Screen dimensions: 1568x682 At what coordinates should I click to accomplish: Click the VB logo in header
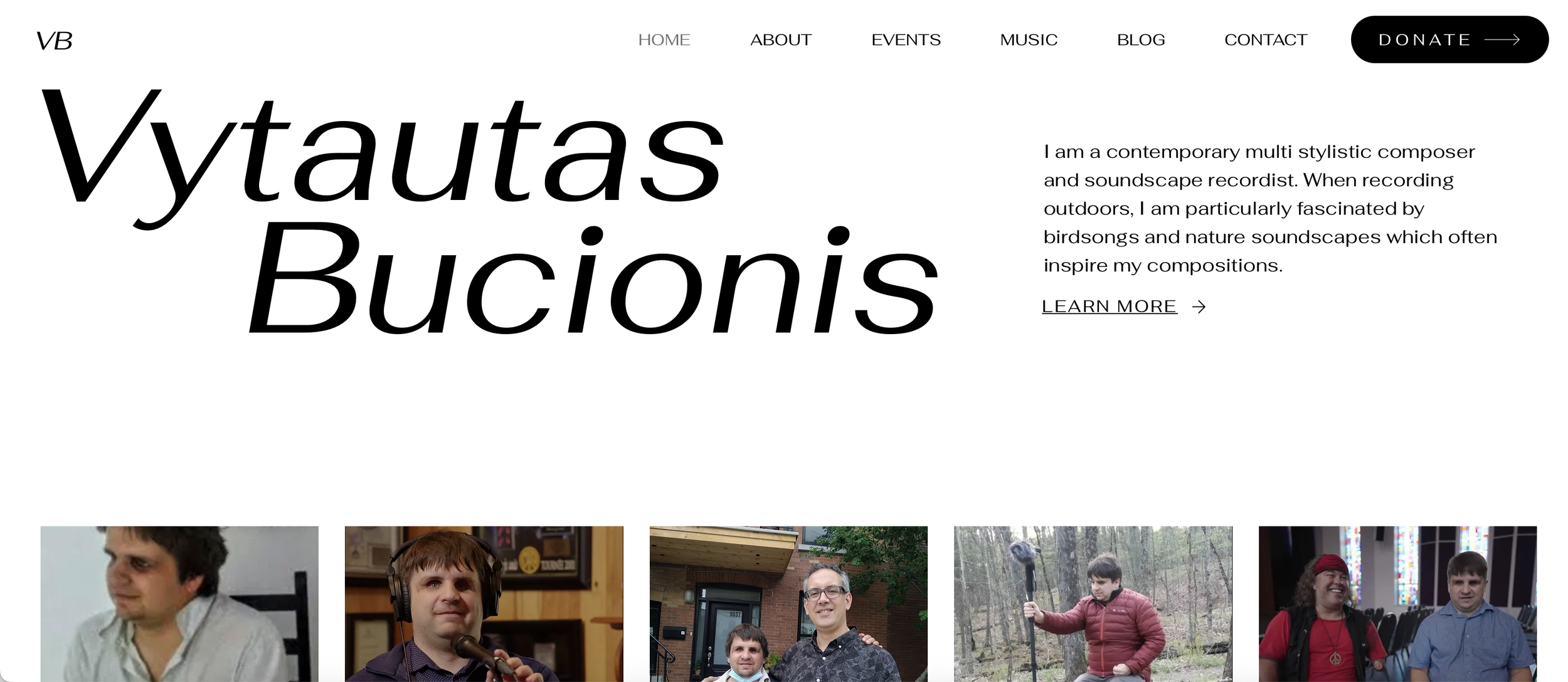tap(54, 41)
